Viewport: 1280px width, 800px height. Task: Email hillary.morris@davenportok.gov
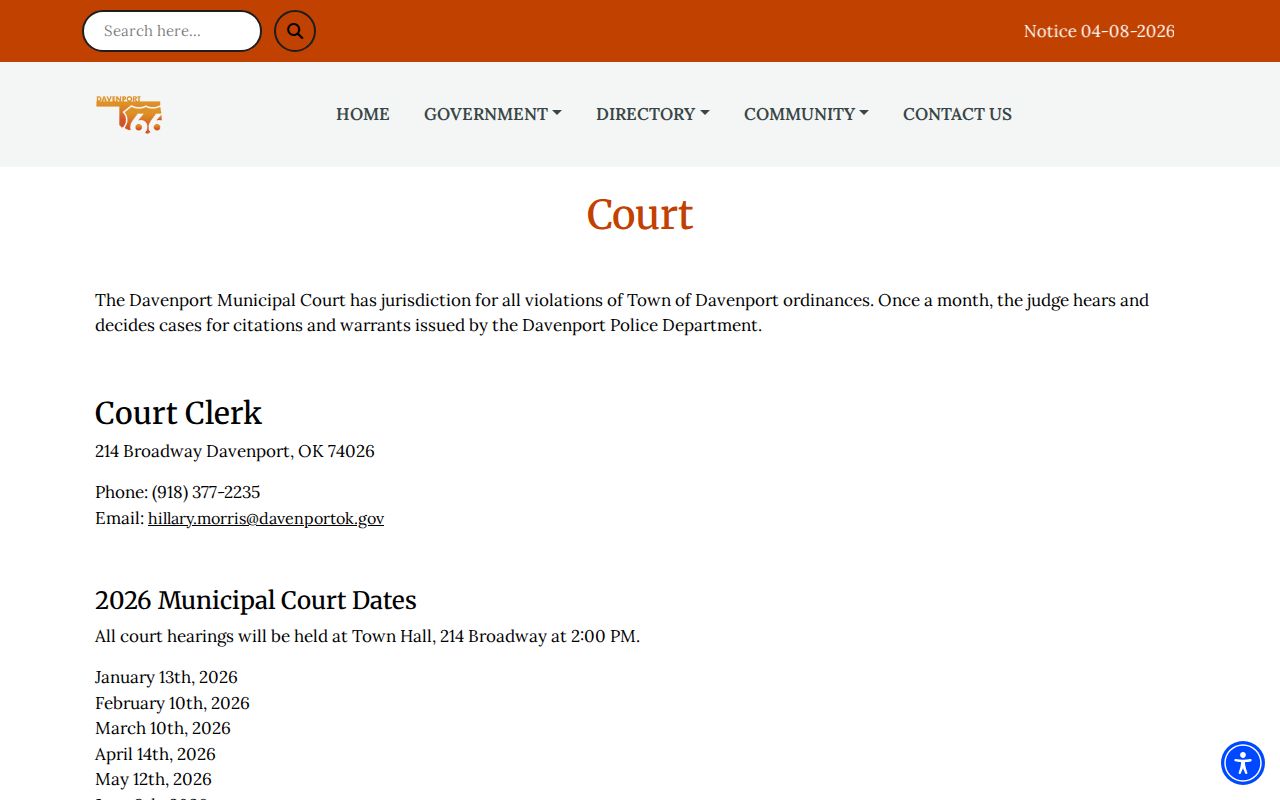(266, 518)
